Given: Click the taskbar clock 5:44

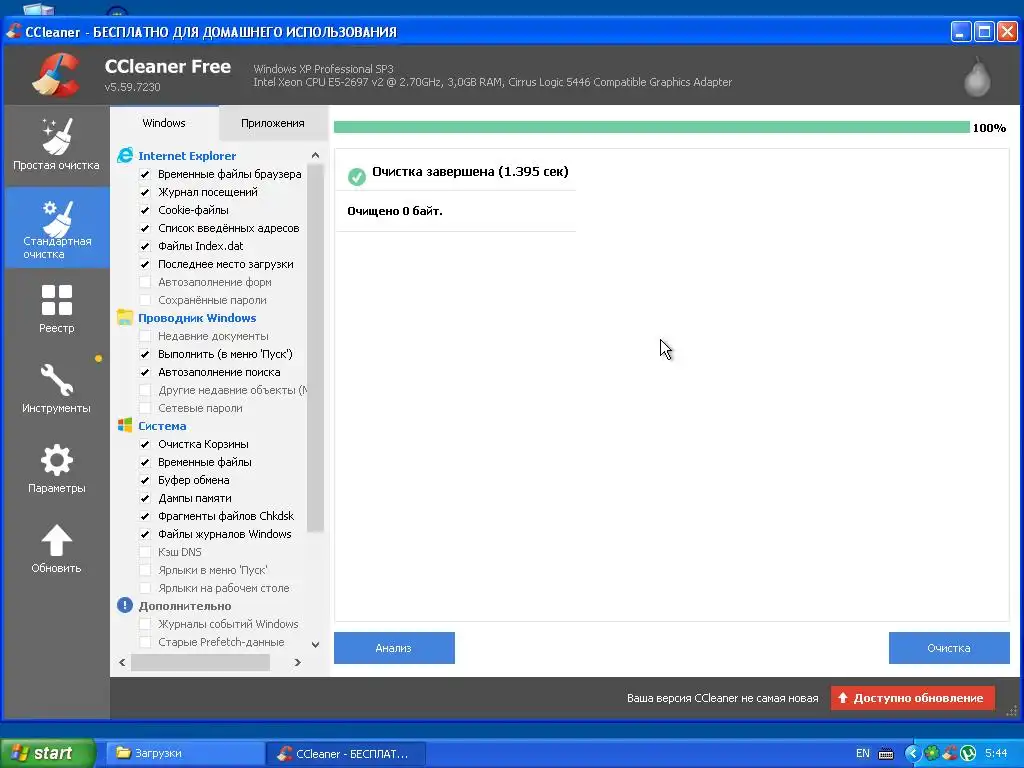Looking at the screenshot, I should pyautogui.click(x=996, y=753).
